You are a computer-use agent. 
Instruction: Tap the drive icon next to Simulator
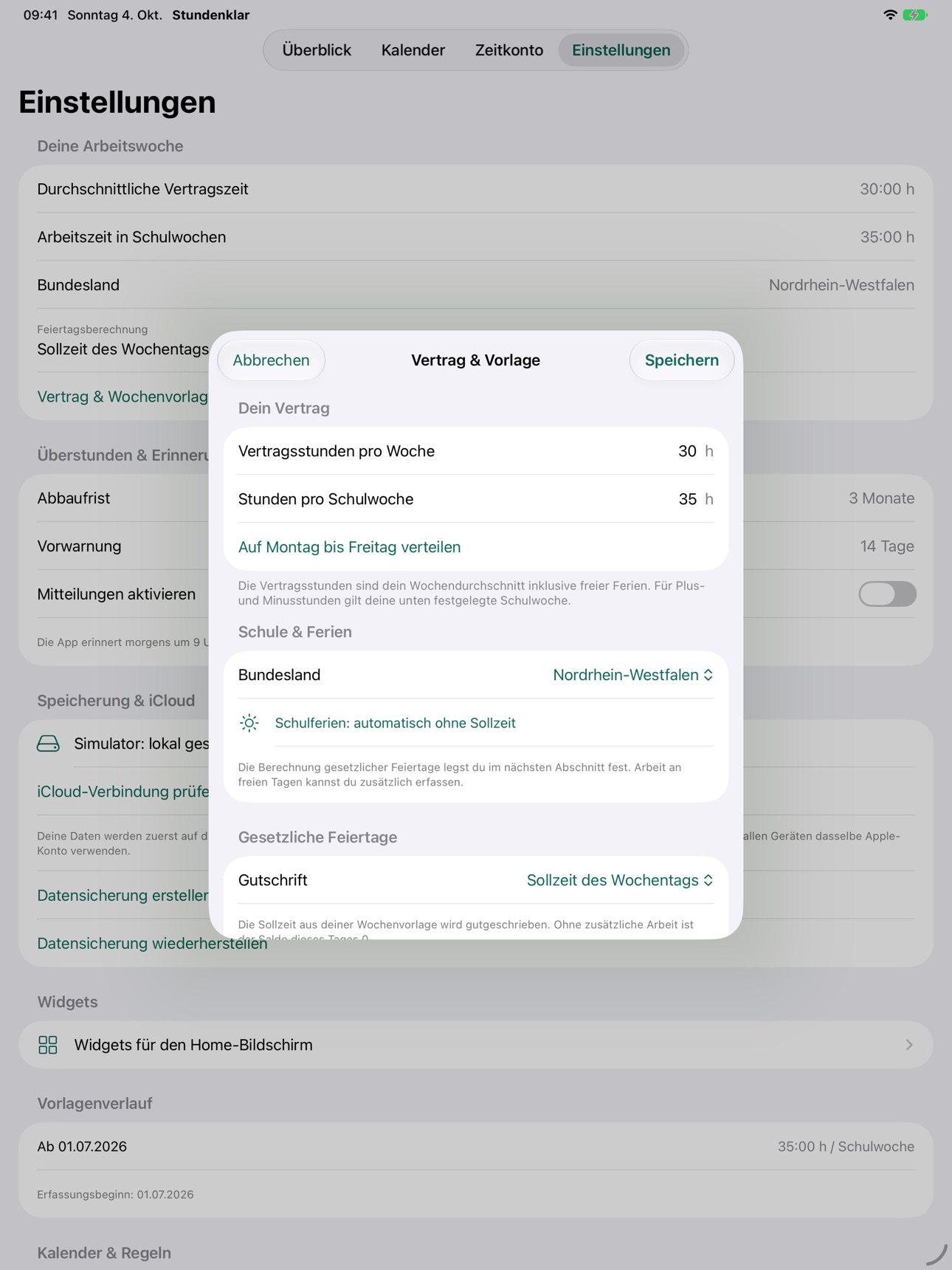(48, 744)
